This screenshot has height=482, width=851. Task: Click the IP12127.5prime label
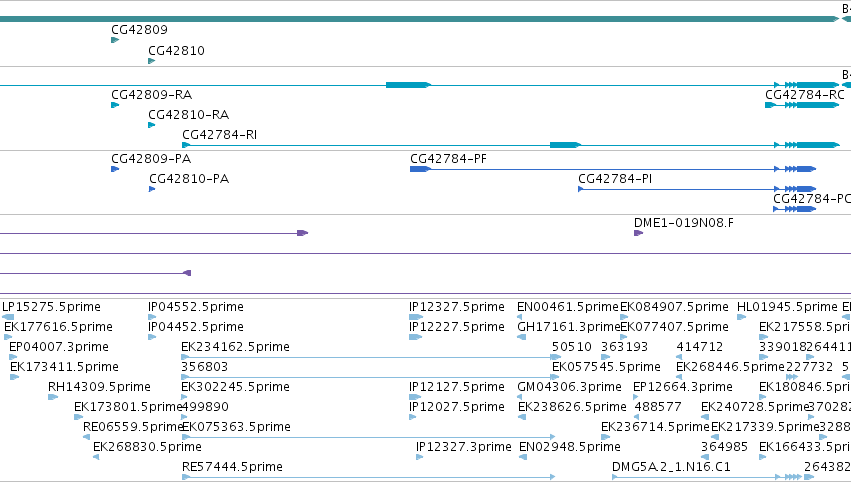pyautogui.click(x=457, y=387)
